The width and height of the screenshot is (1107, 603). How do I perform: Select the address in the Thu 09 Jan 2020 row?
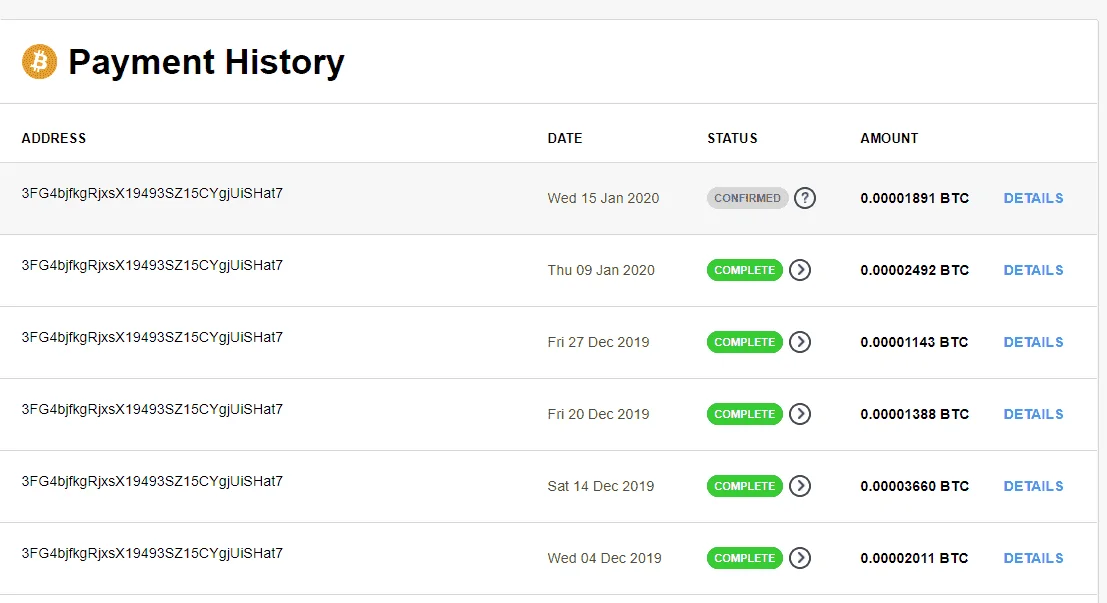click(x=152, y=265)
